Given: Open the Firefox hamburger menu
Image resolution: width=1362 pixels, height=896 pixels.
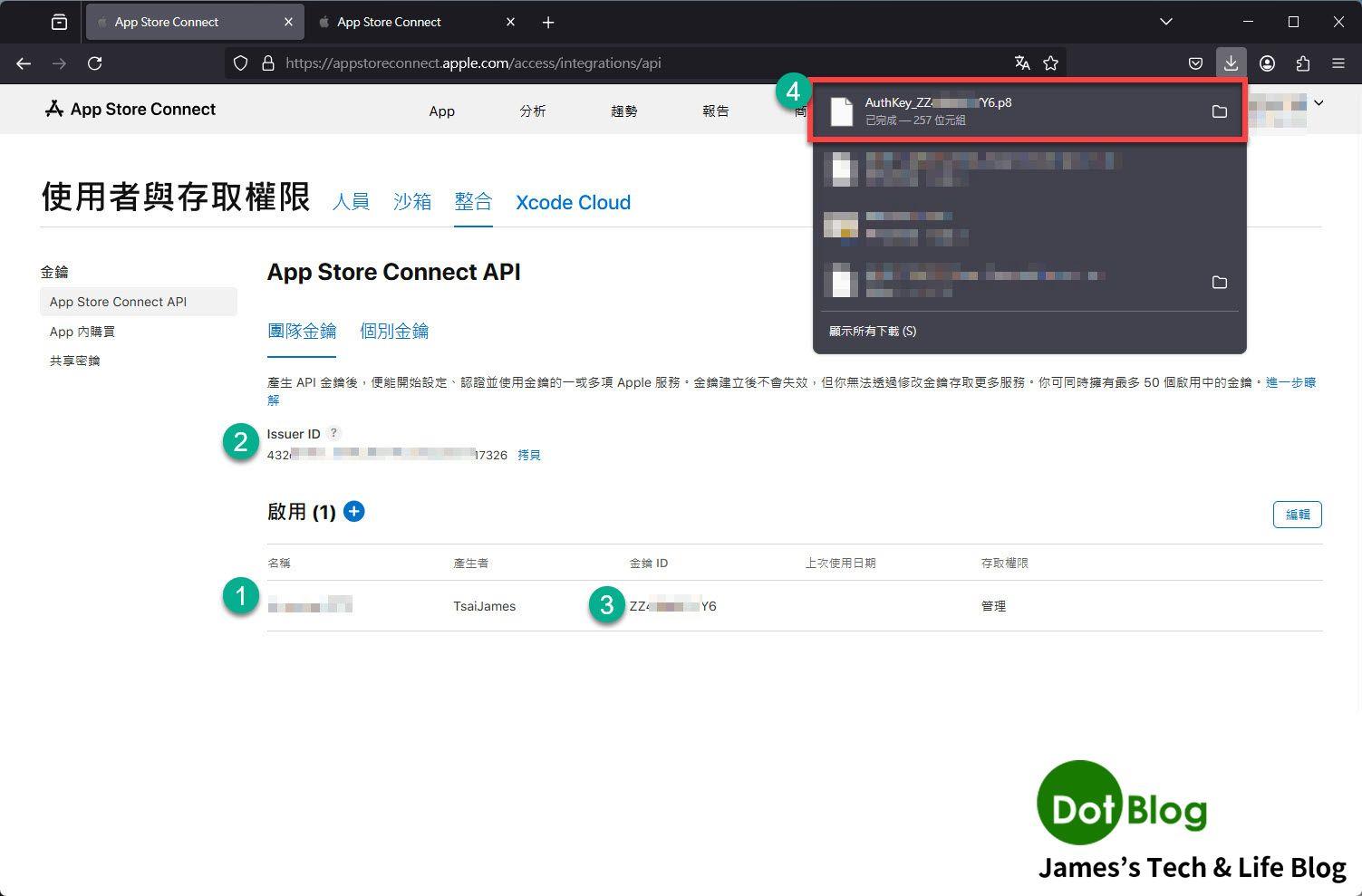Looking at the screenshot, I should point(1338,63).
